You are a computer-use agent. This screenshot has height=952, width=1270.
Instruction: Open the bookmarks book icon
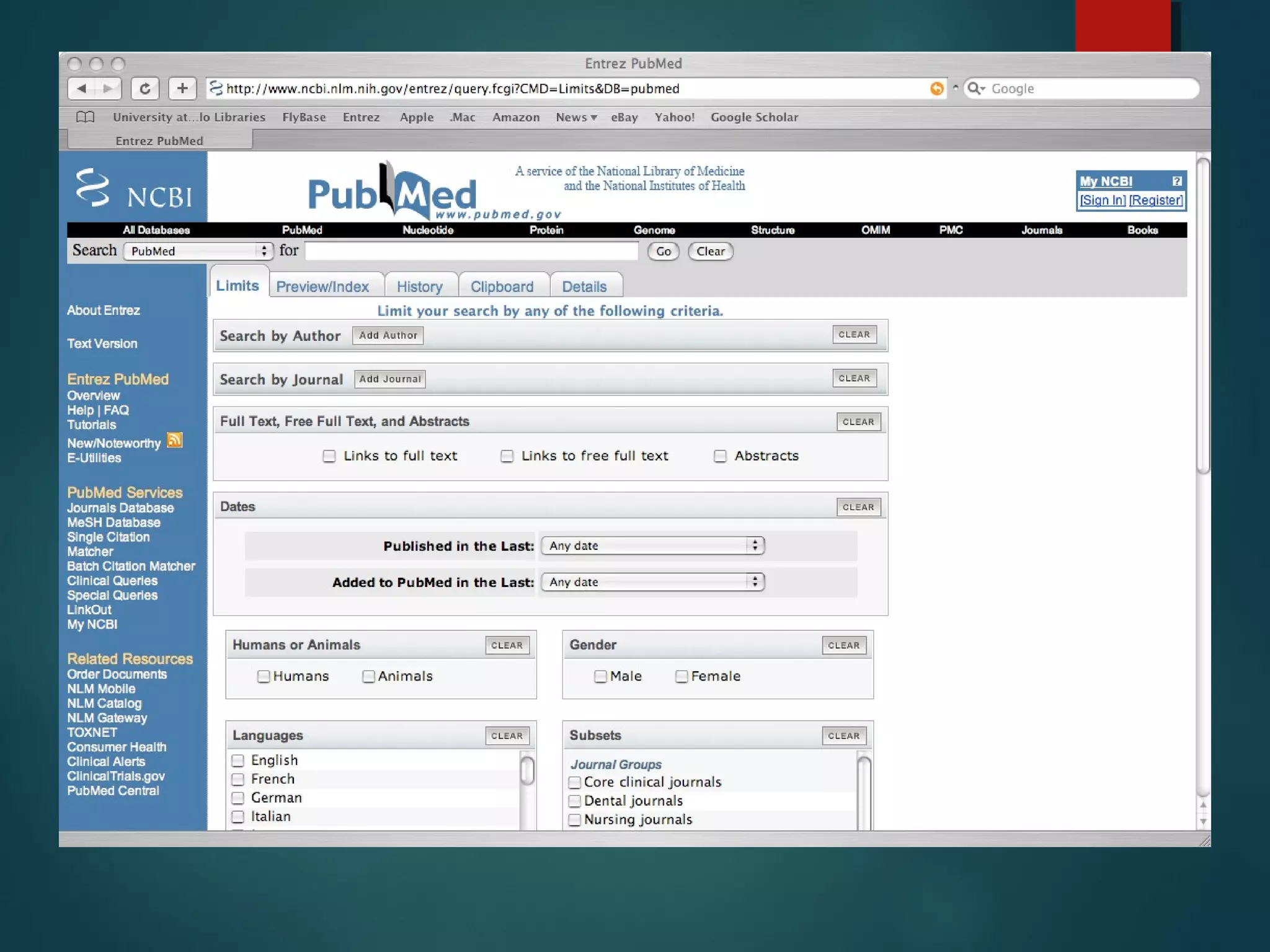pos(85,117)
